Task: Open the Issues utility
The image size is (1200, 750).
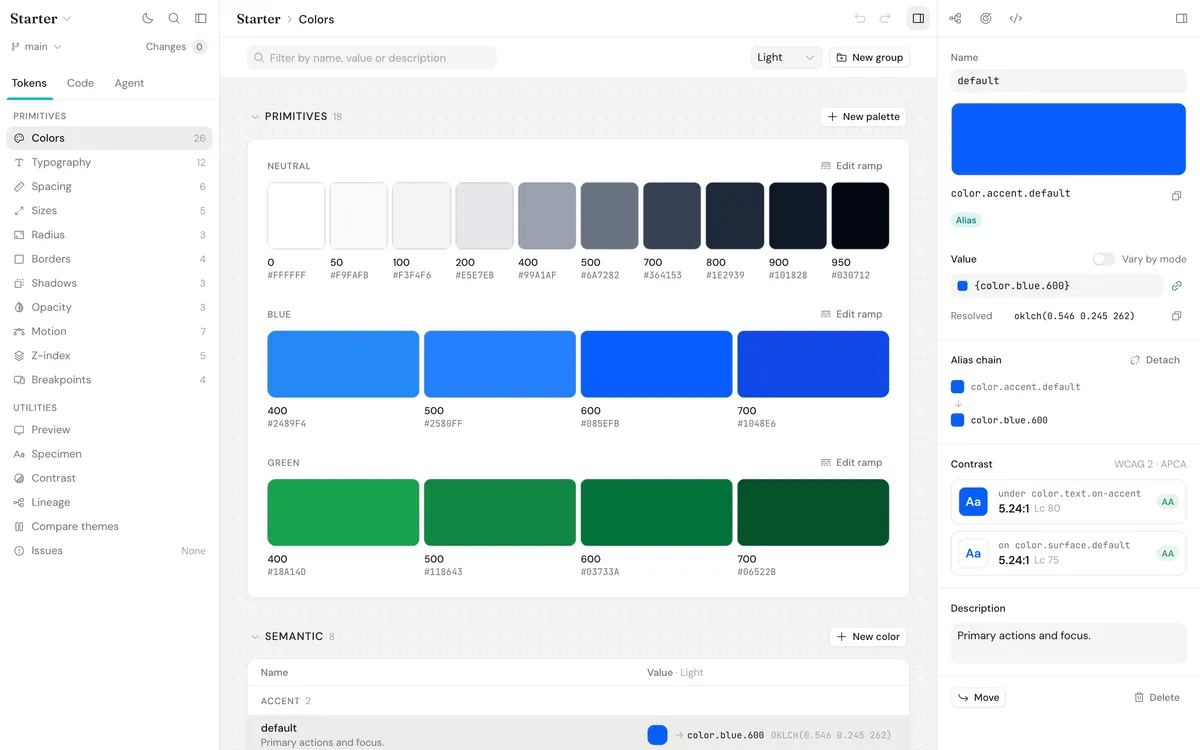Action: [110, 551]
